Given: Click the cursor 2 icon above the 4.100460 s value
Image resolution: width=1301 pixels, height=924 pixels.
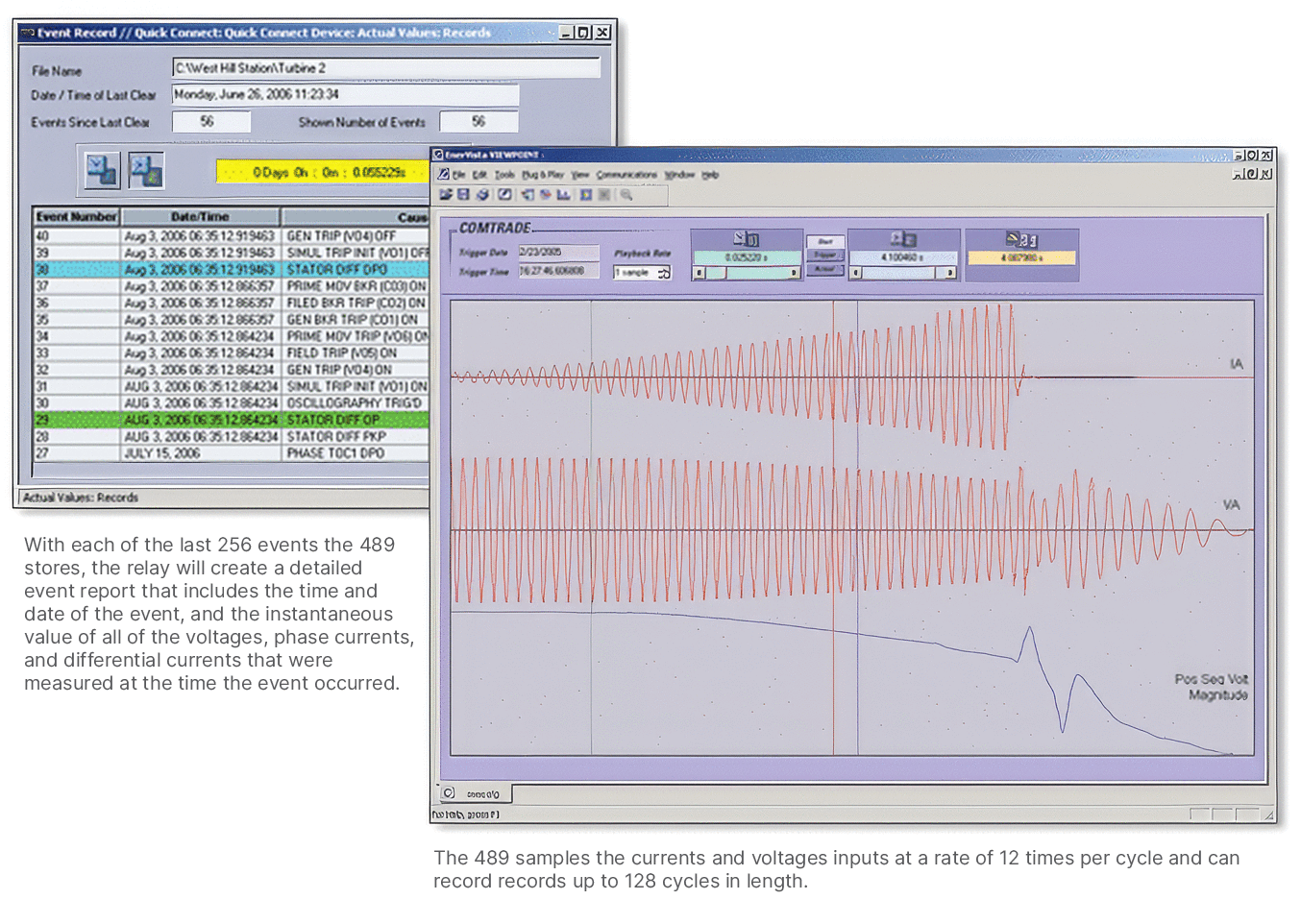Looking at the screenshot, I should (903, 238).
